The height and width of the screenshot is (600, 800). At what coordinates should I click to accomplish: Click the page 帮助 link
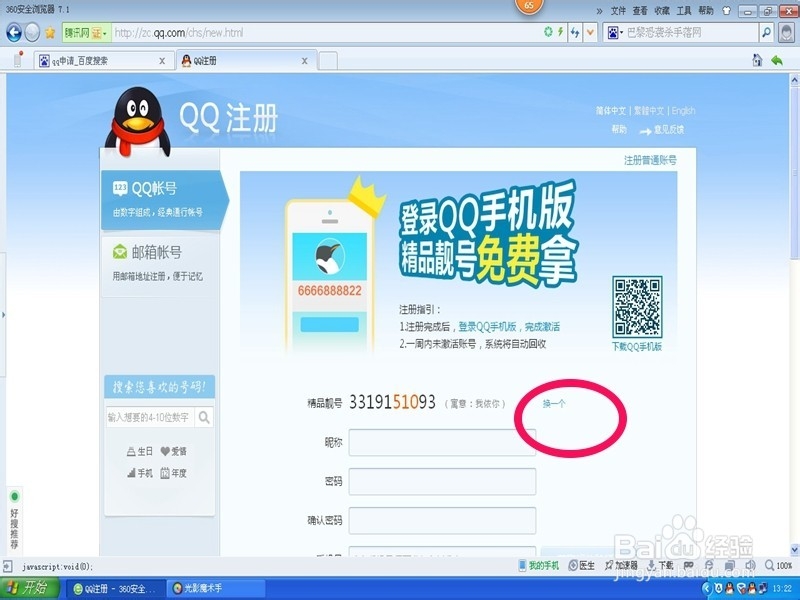pos(619,130)
